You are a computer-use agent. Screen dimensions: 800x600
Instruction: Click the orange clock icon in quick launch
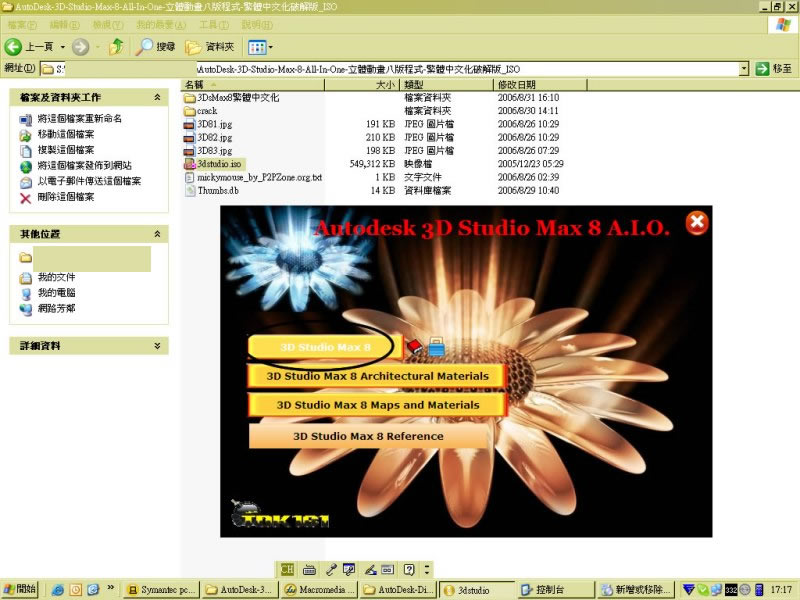[x=76, y=590]
